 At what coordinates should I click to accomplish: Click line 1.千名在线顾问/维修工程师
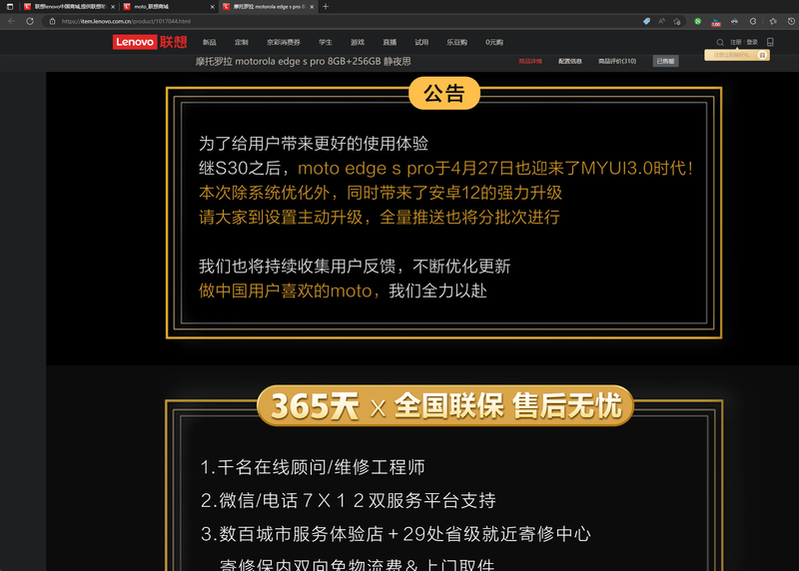pyautogui.click(x=312, y=467)
